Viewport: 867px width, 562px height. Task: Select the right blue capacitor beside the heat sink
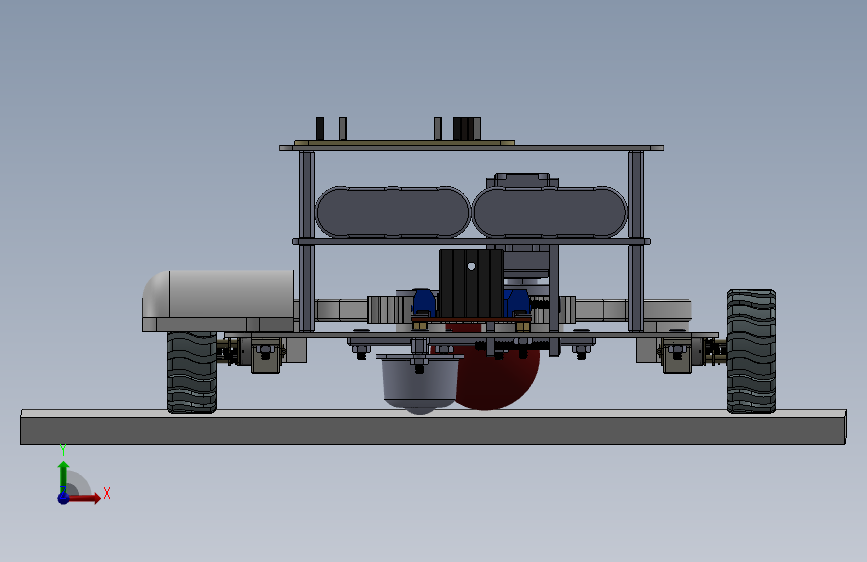[x=518, y=303]
